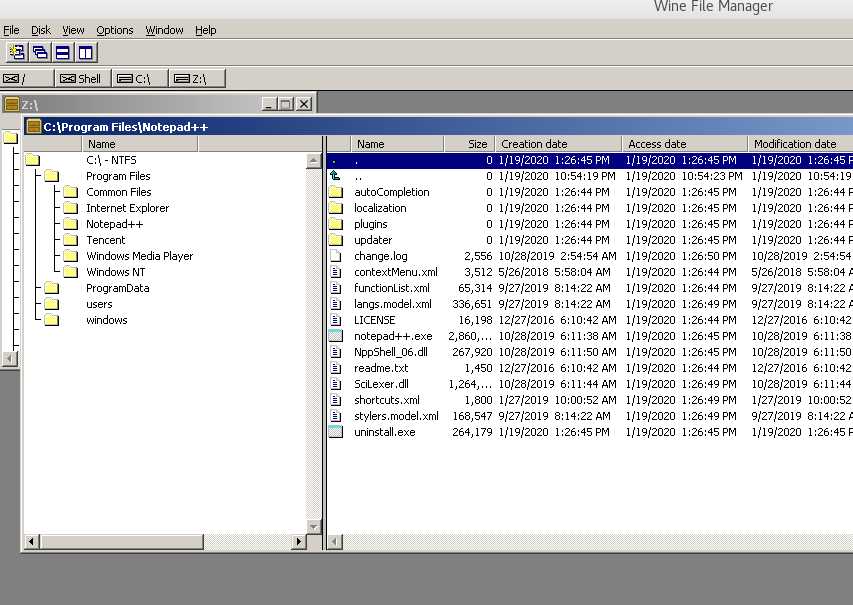Viewport: 853px width, 605px height.
Task: Select the NppShell_06.dll file name
Action: (x=391, y=352)
